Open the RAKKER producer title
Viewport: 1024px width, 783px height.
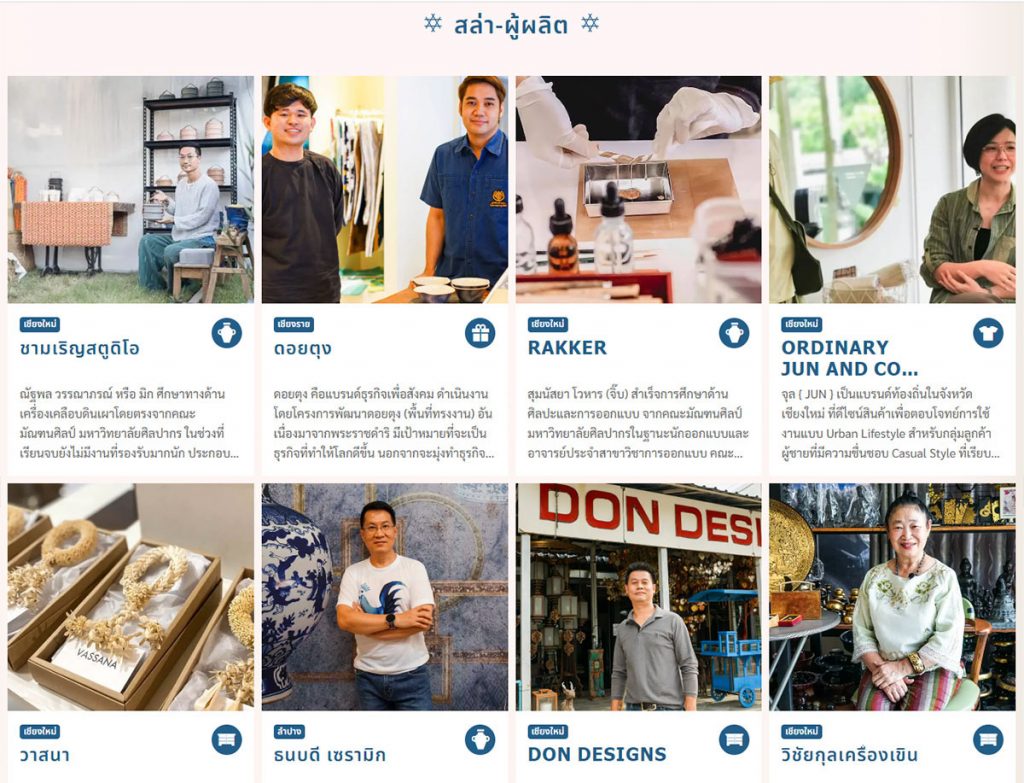click(567, 347)
